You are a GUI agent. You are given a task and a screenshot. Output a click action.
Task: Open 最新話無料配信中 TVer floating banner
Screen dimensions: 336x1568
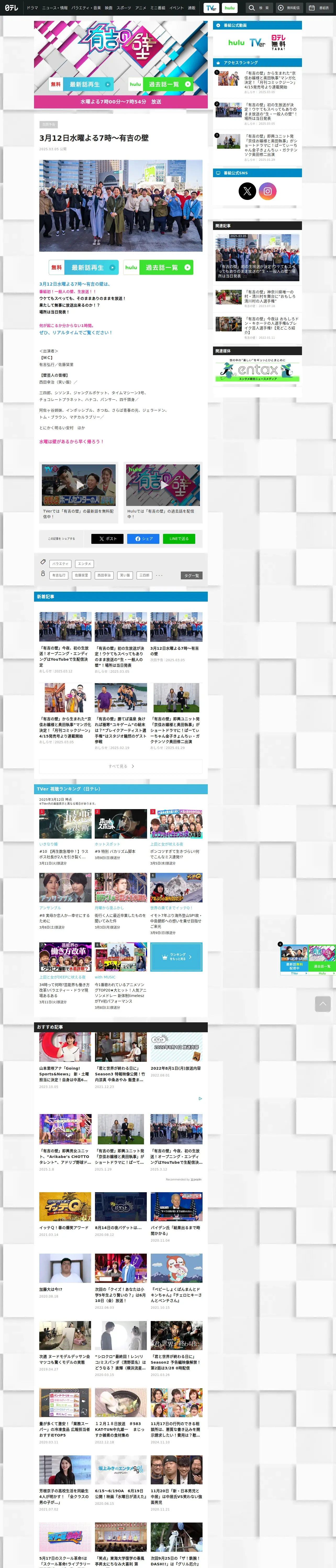coord(295,959)
